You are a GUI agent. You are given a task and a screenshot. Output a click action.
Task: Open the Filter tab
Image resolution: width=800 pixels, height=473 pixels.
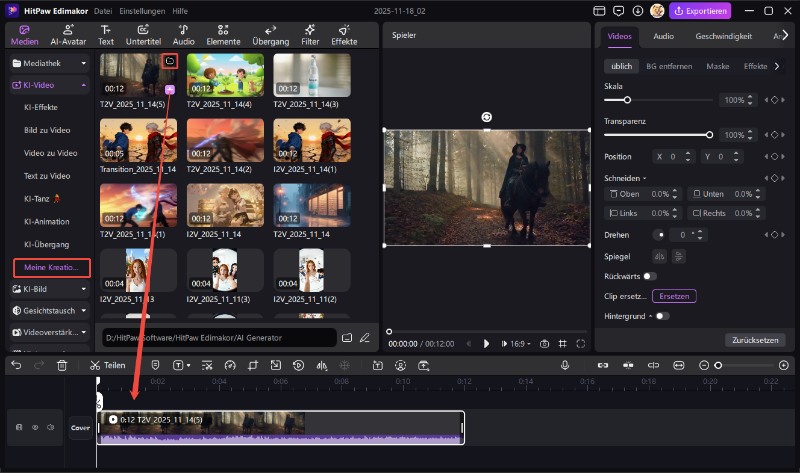[310, 35]
